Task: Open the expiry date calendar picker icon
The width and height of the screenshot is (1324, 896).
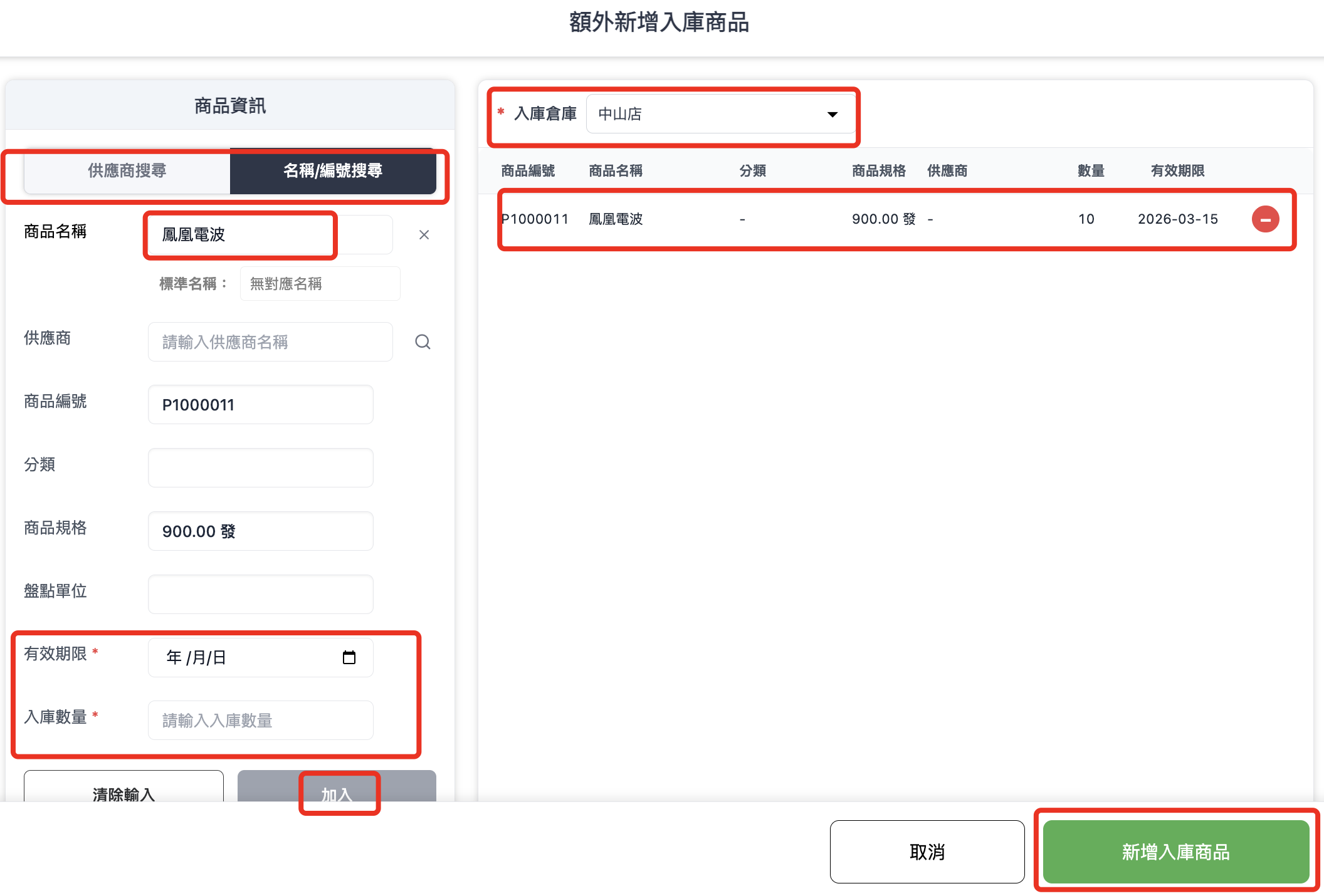Action: click(x=349, y=657)
